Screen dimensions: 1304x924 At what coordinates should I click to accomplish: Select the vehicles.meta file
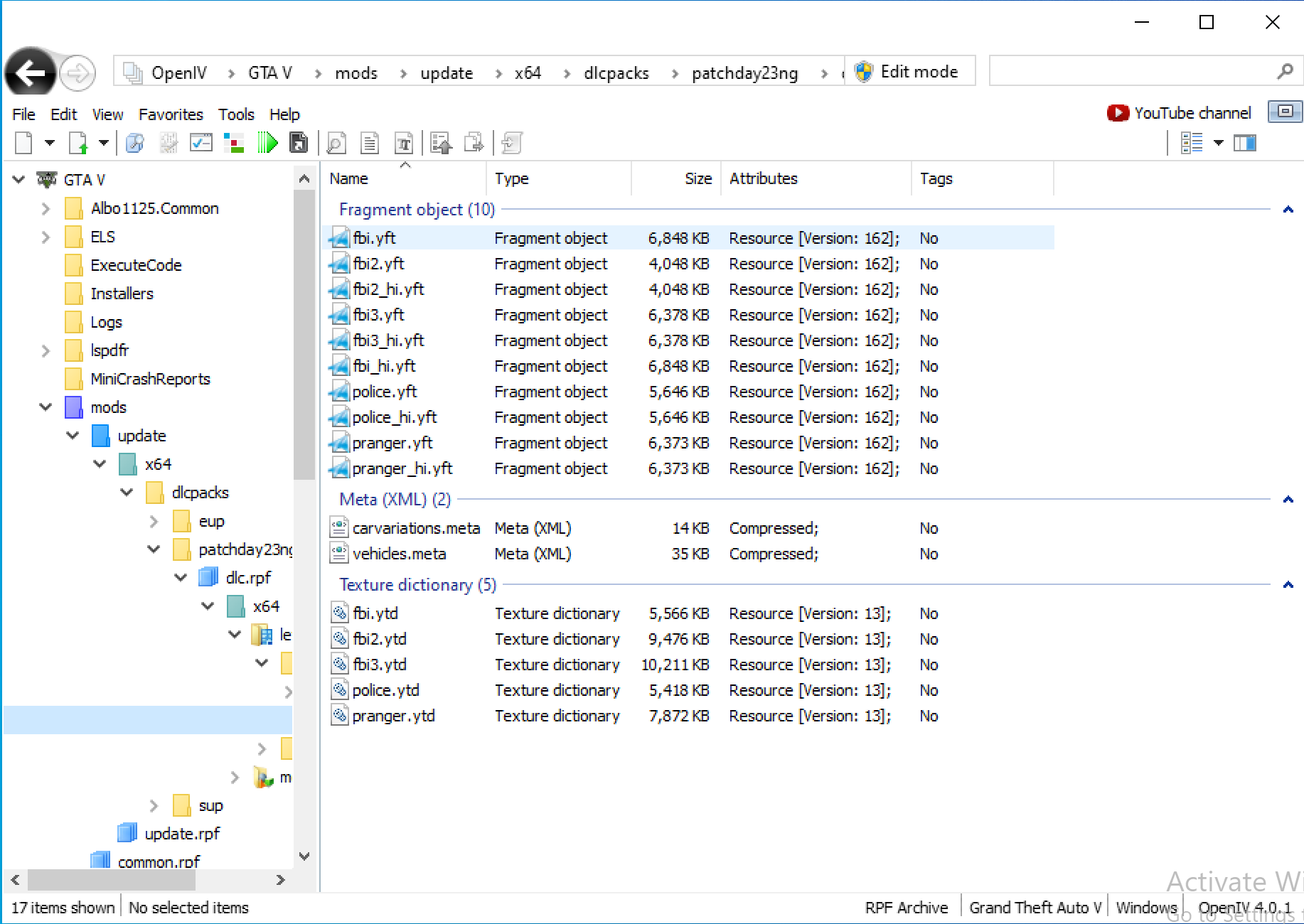(x=399, y=554)
